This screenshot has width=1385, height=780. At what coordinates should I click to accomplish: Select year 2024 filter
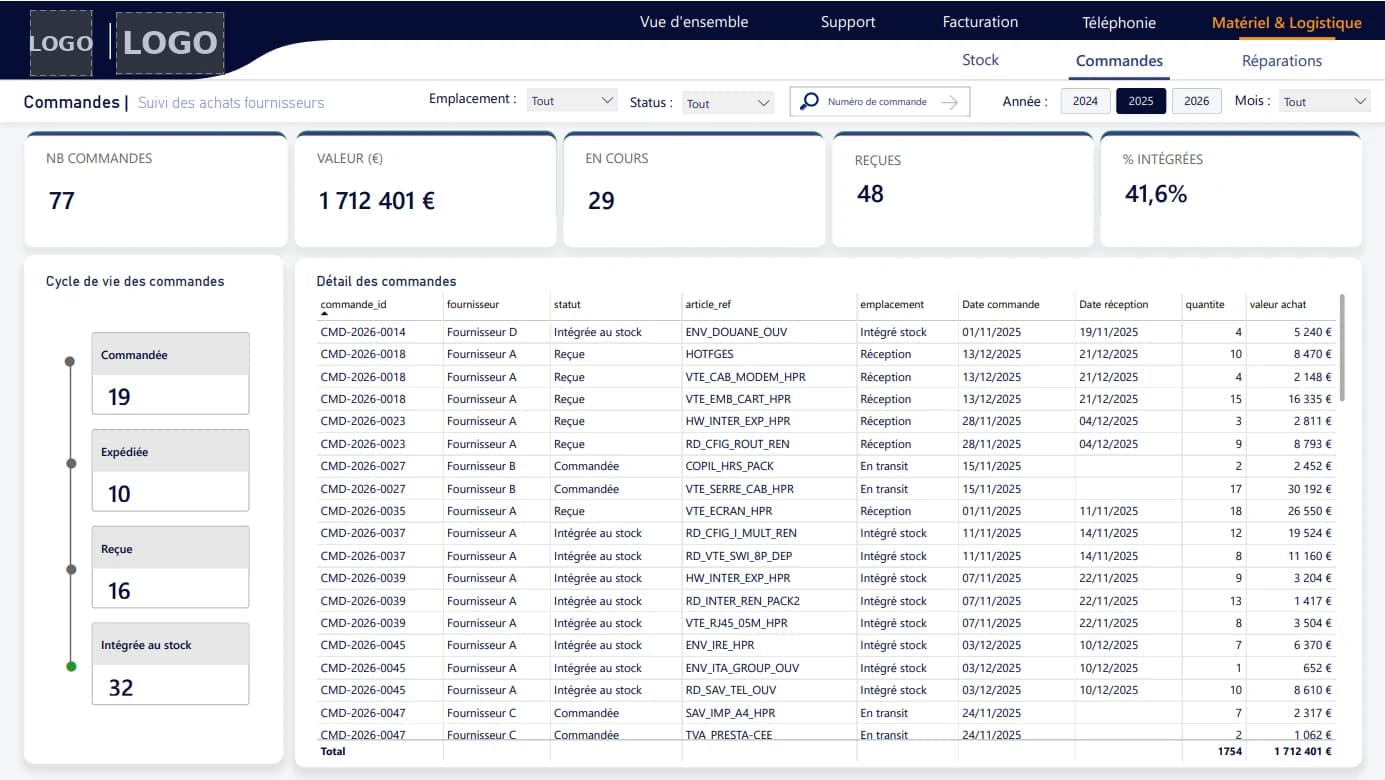1085,101
